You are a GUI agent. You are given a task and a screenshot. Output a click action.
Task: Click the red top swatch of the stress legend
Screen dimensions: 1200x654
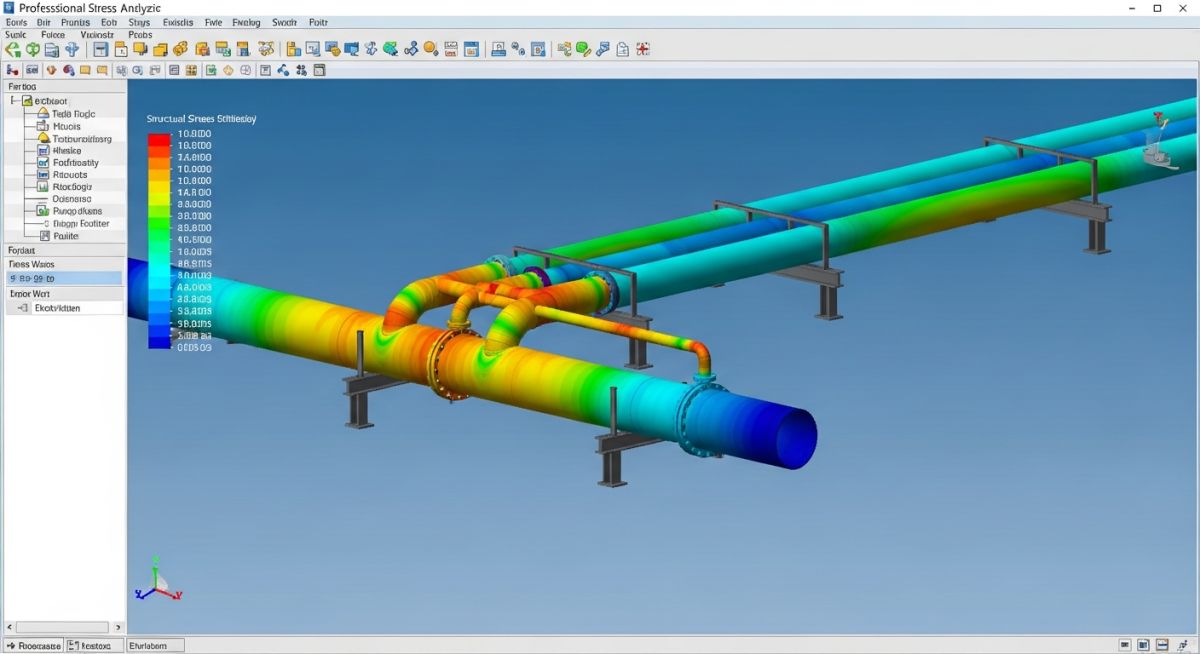(159, 139)
